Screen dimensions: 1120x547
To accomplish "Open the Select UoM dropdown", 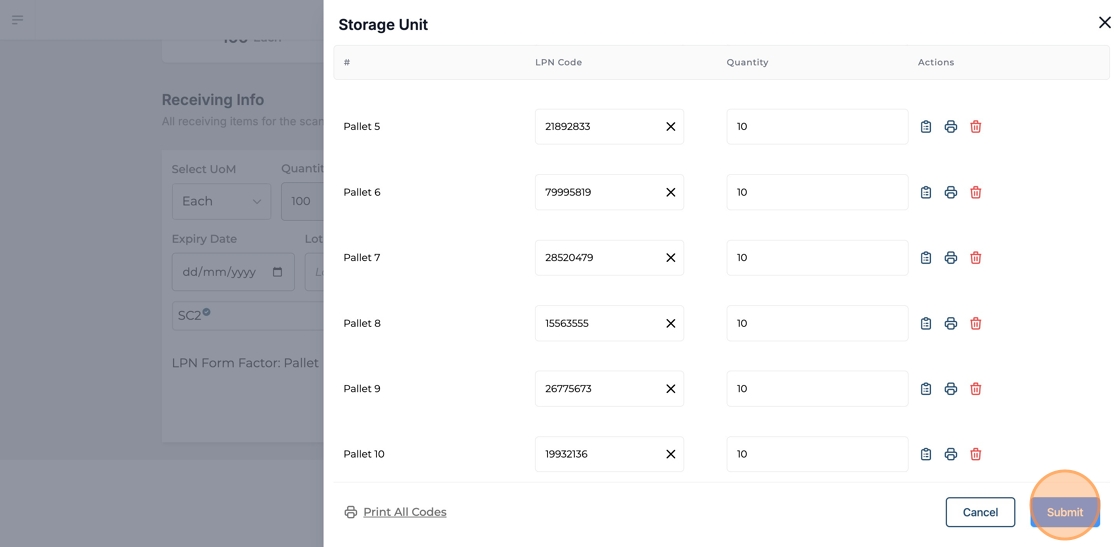I will (221, 201).
